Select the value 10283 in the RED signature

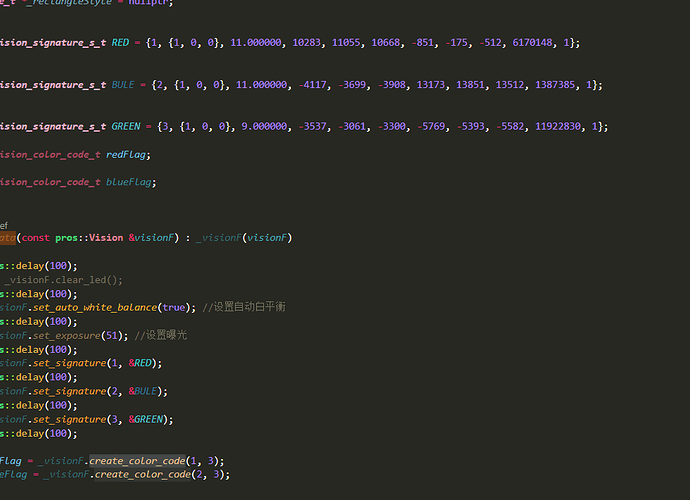pos(307,43)
